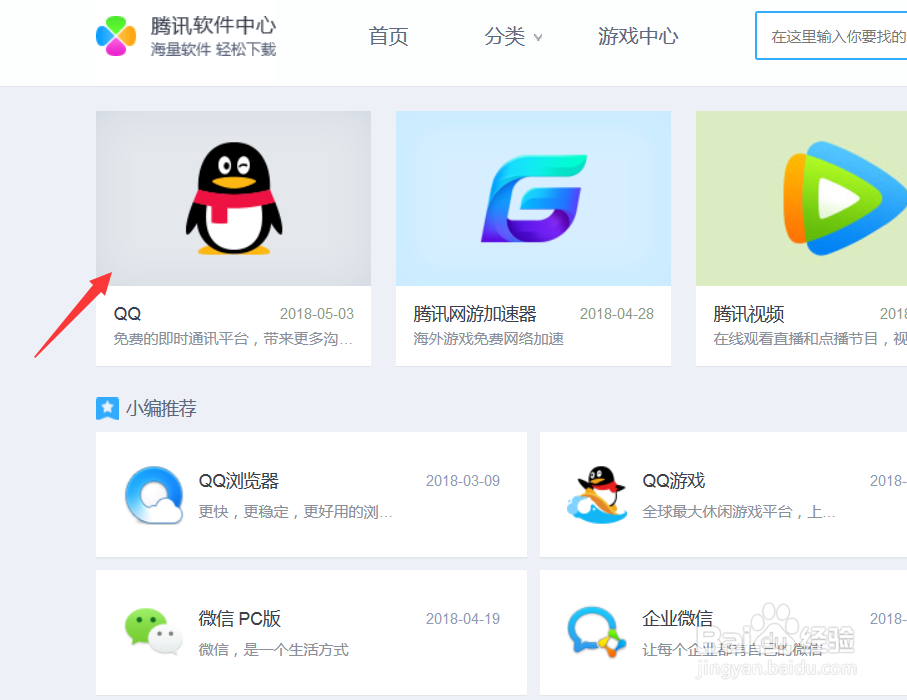Image resolution: width=907 pixels, height=700 pixels.
Task: Click the Tencent Software Center clover logo
Action: coord(116,36)
